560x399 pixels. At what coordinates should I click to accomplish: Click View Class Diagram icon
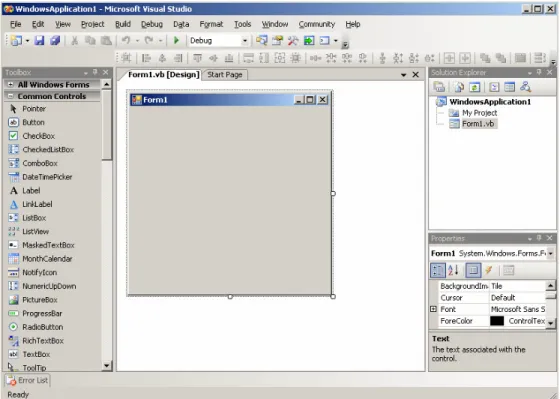(525, 87)
